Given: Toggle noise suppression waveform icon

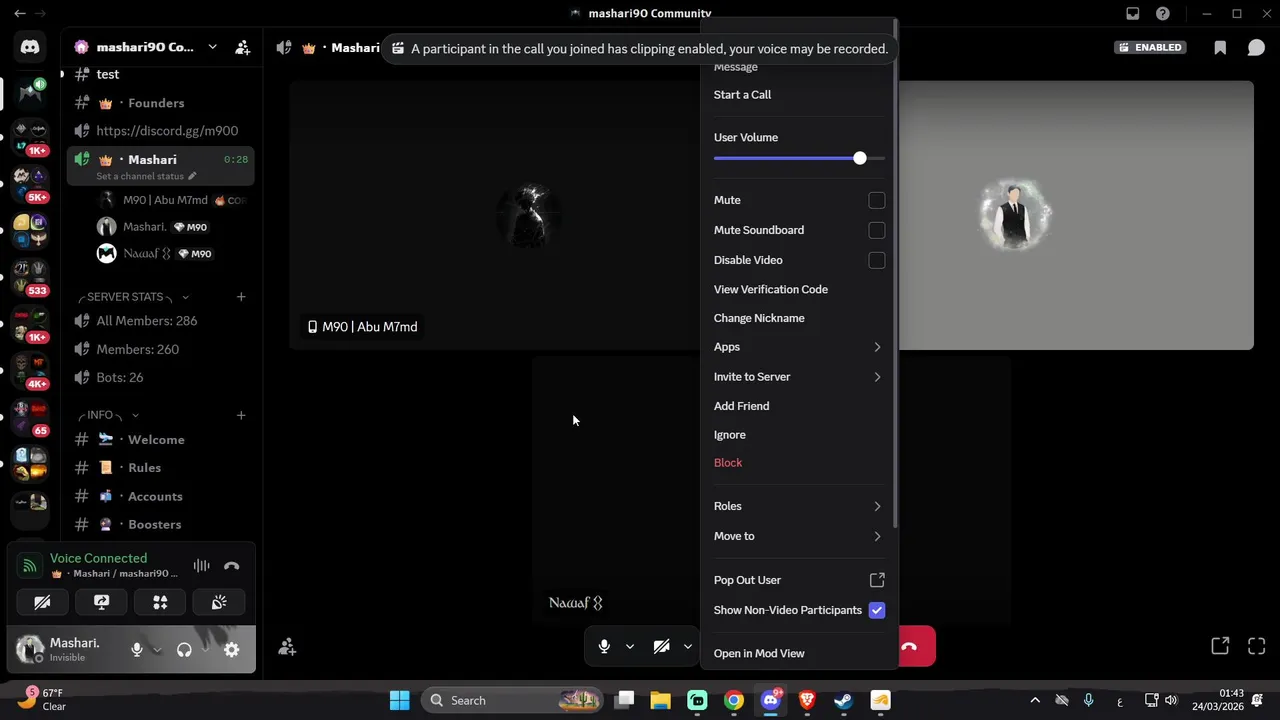Looking at the screenshot, I should click(x=202, y=566).
